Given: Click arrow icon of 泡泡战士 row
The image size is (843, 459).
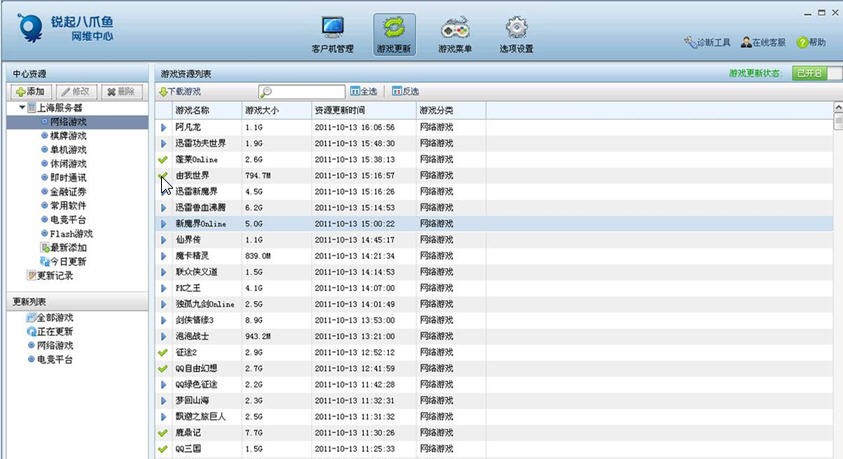Looking at the screenshot, I should 163,336.
